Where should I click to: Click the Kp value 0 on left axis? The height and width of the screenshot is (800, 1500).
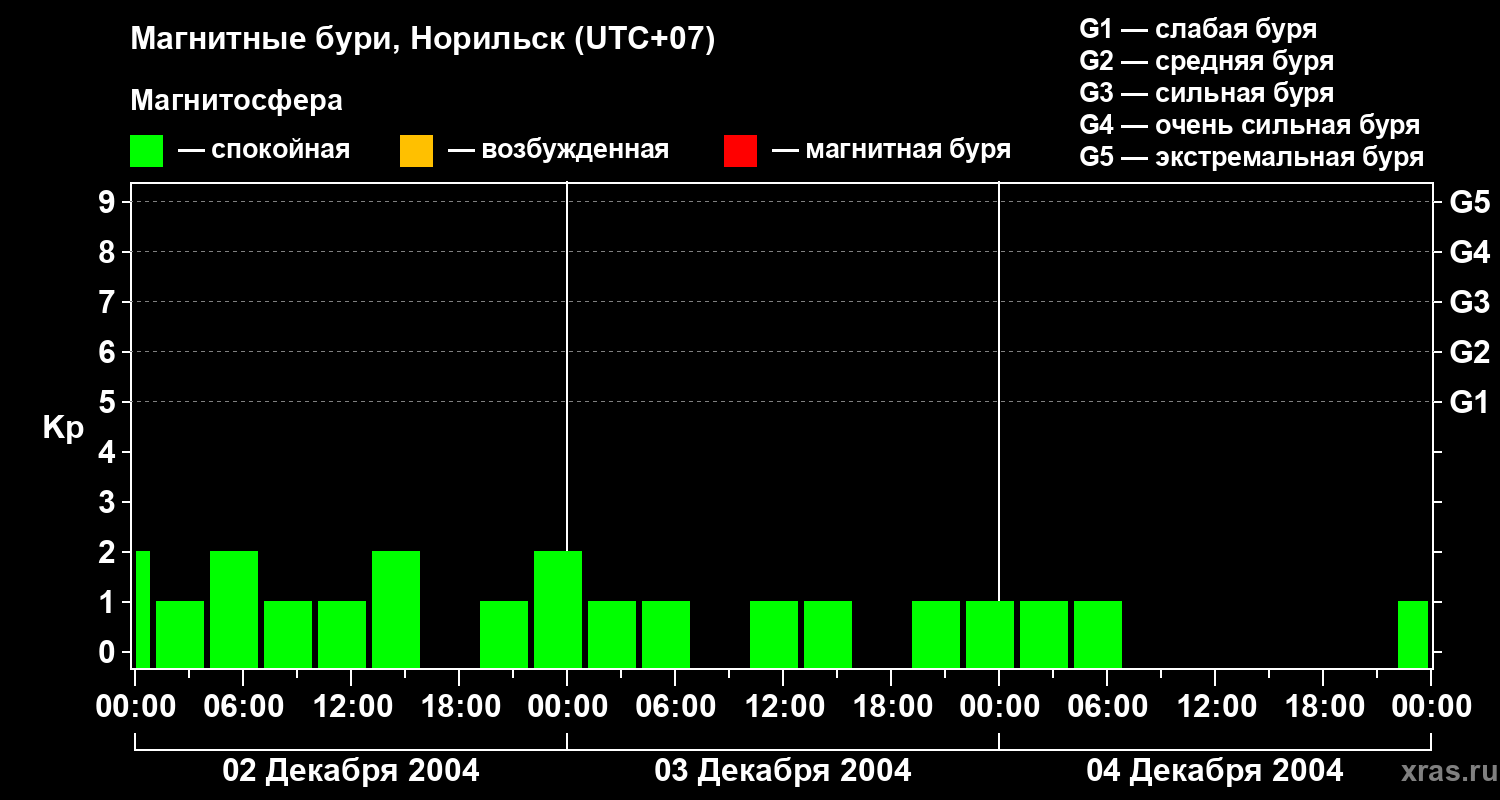[x=109, y=652]
